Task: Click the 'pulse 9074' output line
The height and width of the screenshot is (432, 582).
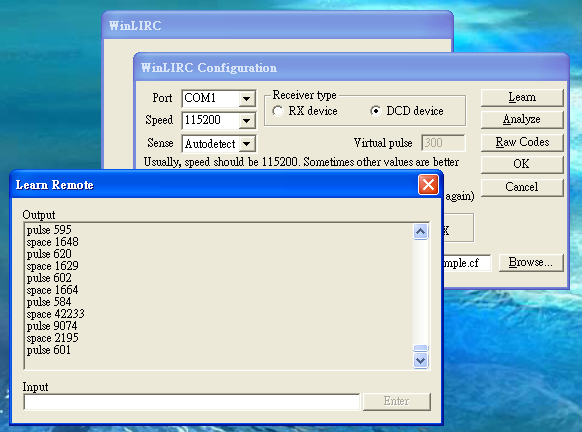Action: 52,326
